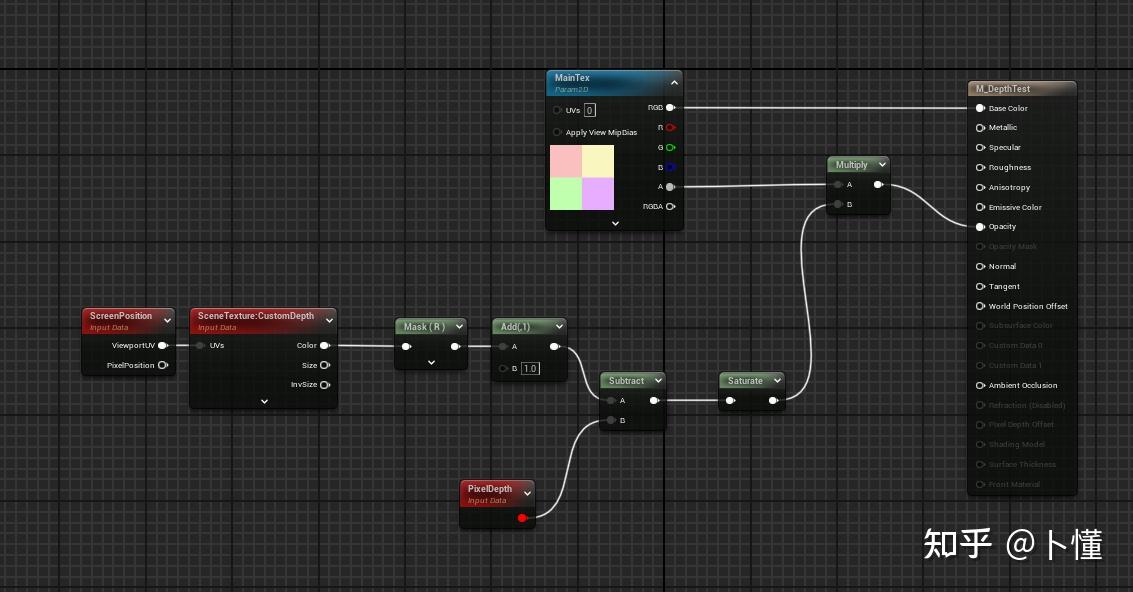Viewport: 1133px width, 592px height.
Task: Collapse the MainTex node with its top chevron
Action: (x=674, y=82)
